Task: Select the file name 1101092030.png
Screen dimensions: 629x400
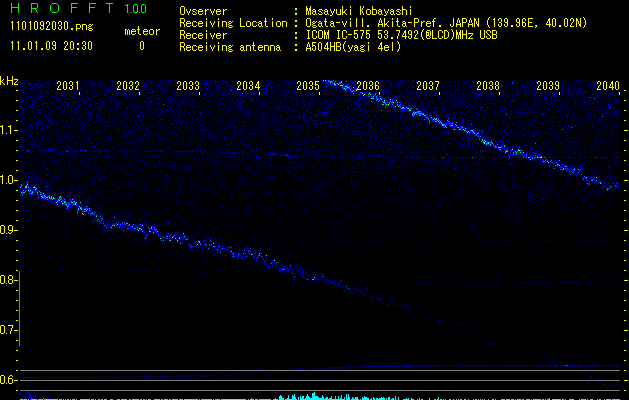Action: pyautogui.click(x=52, y=27)
